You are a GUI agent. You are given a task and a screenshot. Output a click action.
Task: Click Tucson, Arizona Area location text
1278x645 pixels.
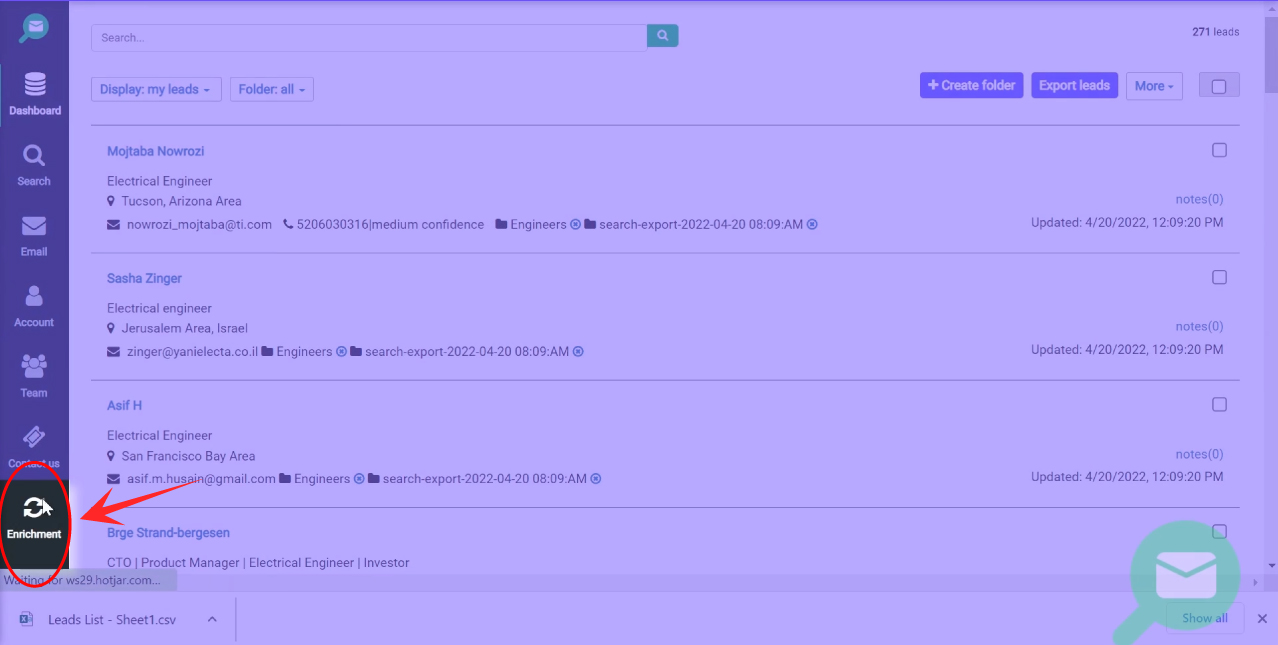182,201
